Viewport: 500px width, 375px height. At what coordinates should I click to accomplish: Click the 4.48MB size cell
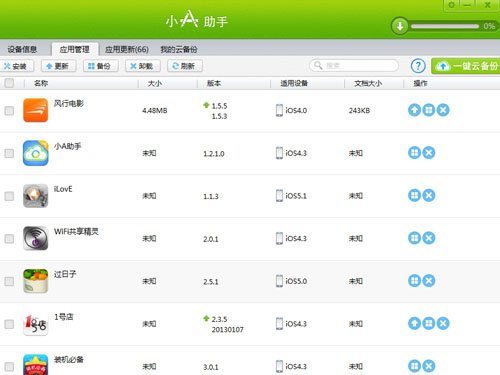(x=155, y=110)
